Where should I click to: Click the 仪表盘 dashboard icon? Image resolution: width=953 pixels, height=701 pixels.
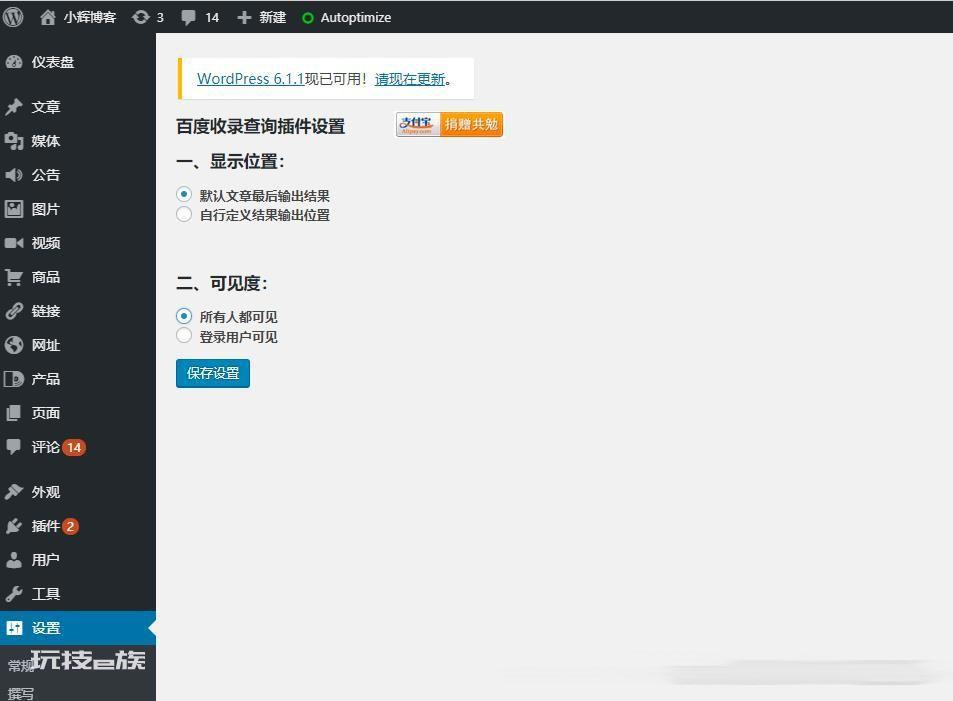tap(13, 62)
